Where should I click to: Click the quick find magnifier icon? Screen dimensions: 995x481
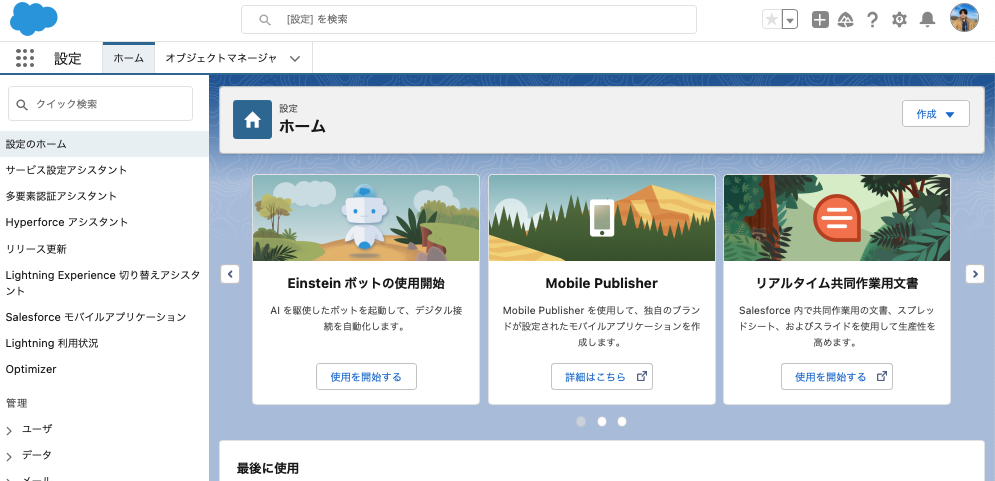(x=22, y=104)
